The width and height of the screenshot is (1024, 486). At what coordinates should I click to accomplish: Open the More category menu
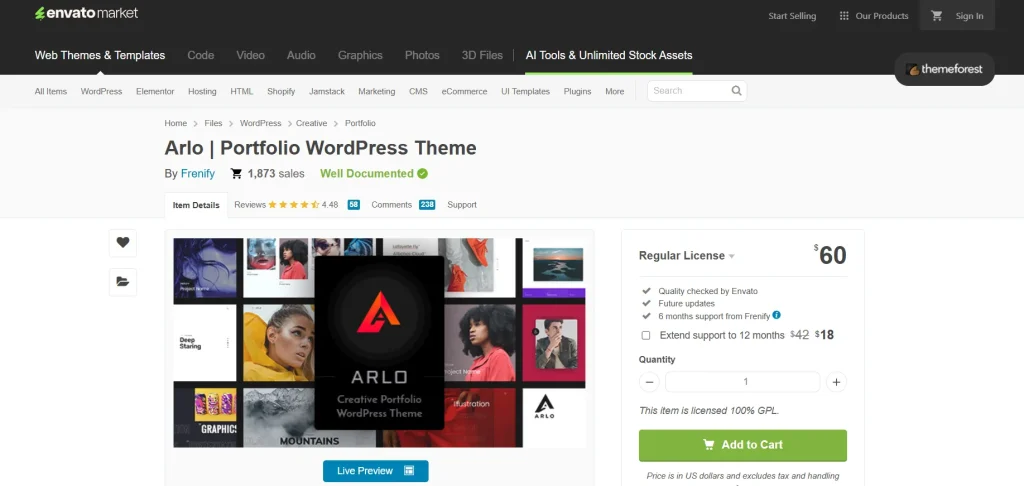pos(614,91)
